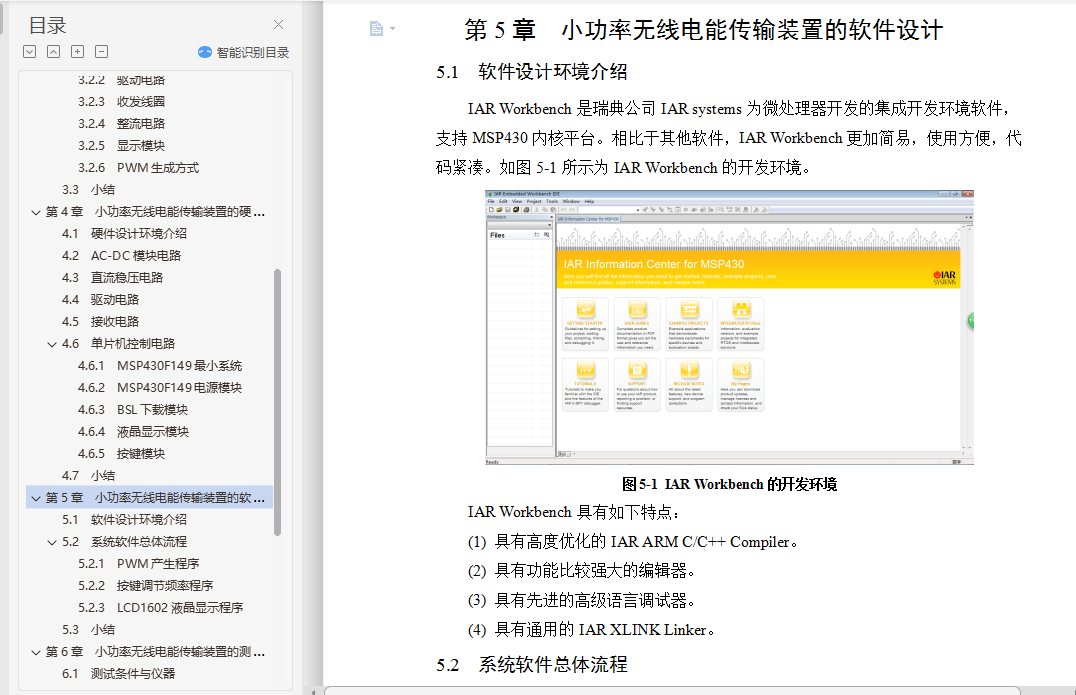
Task: Click caption 图5-1 IAR Workbench 的开发环境
Action: 729,484
